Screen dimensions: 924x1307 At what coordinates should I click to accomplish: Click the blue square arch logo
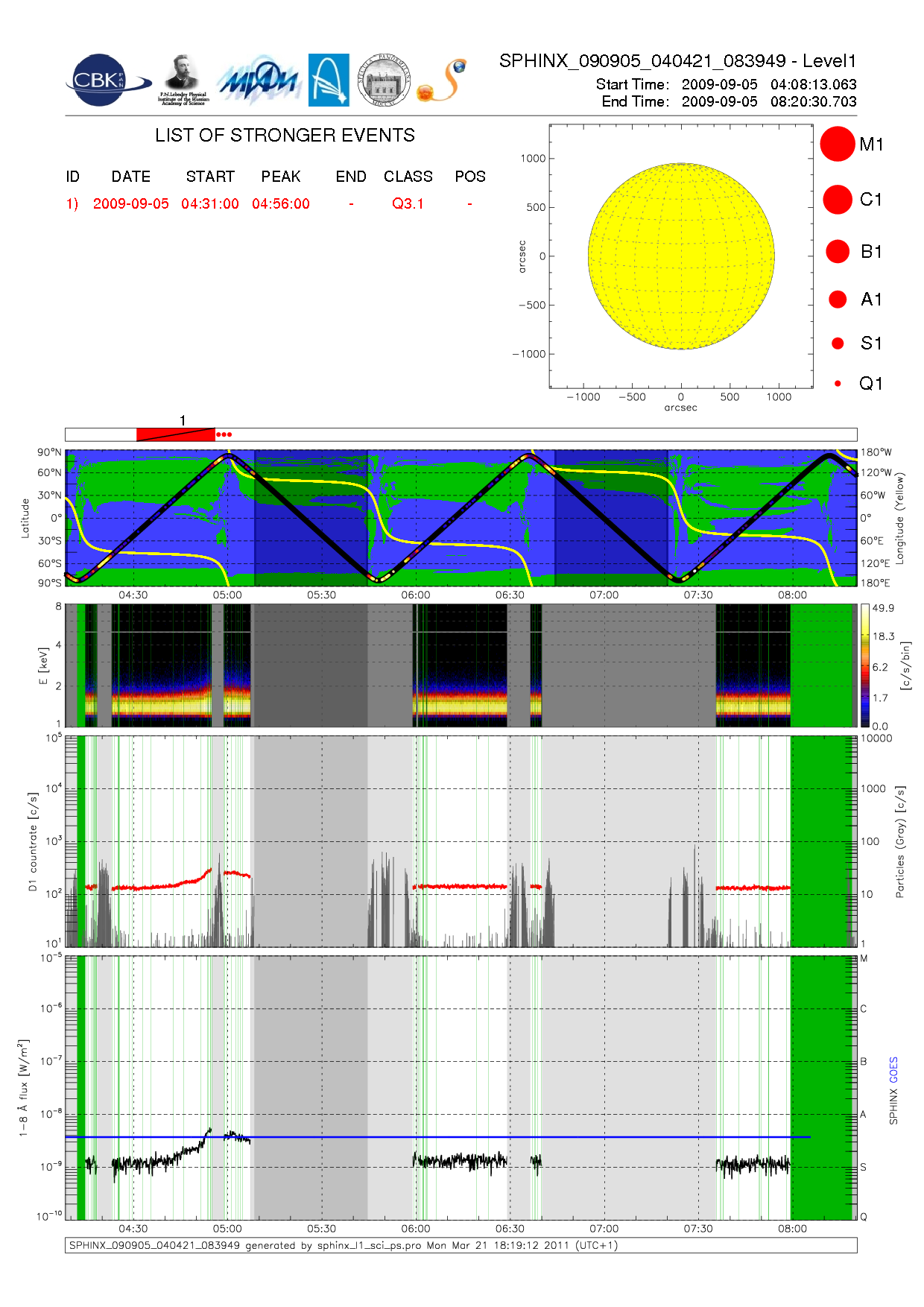(329, 80)
